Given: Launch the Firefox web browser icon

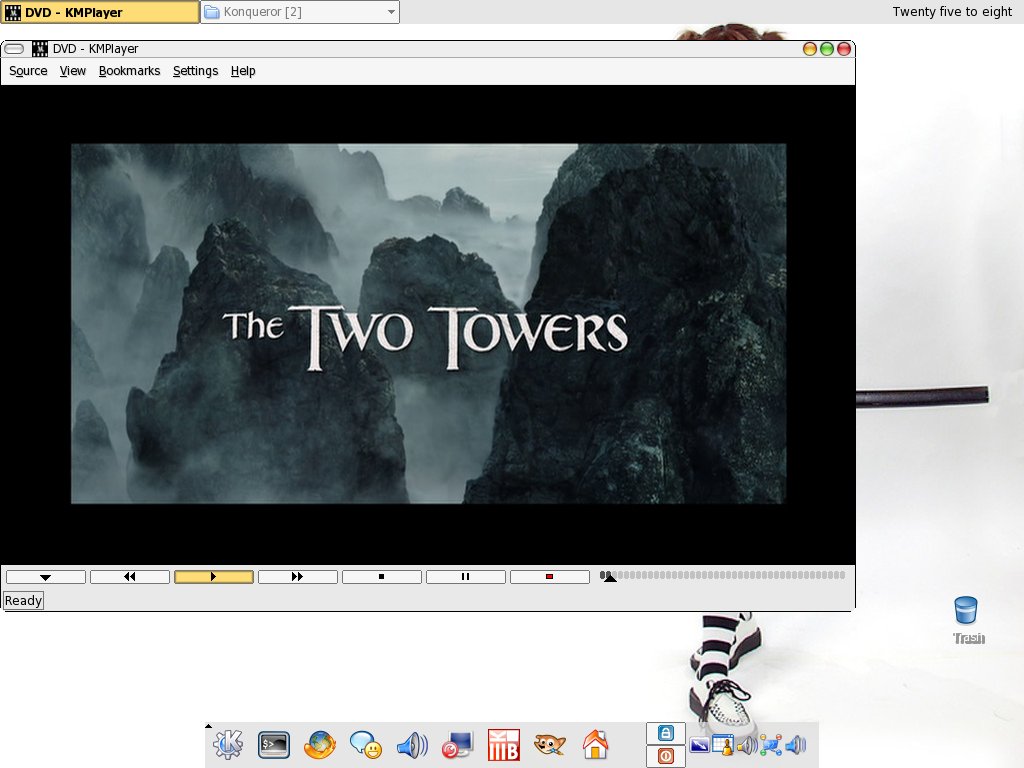Looking at the screenshot, I should (320, 744).
